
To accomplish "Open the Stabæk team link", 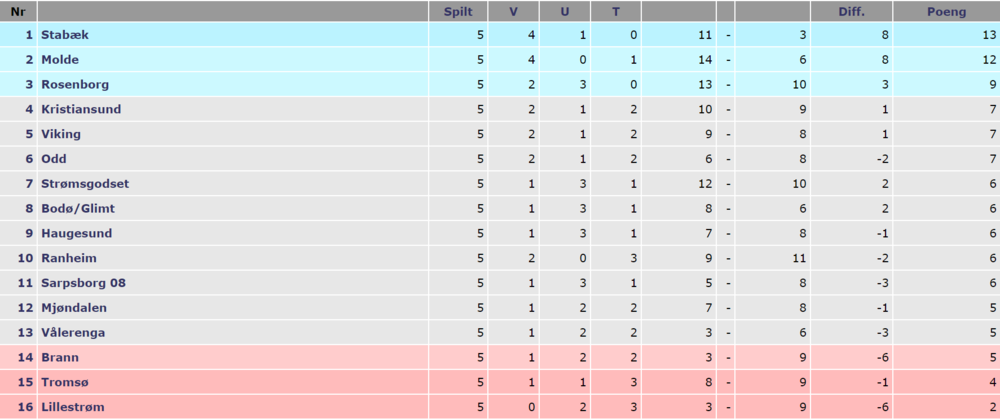I will 65,35.
